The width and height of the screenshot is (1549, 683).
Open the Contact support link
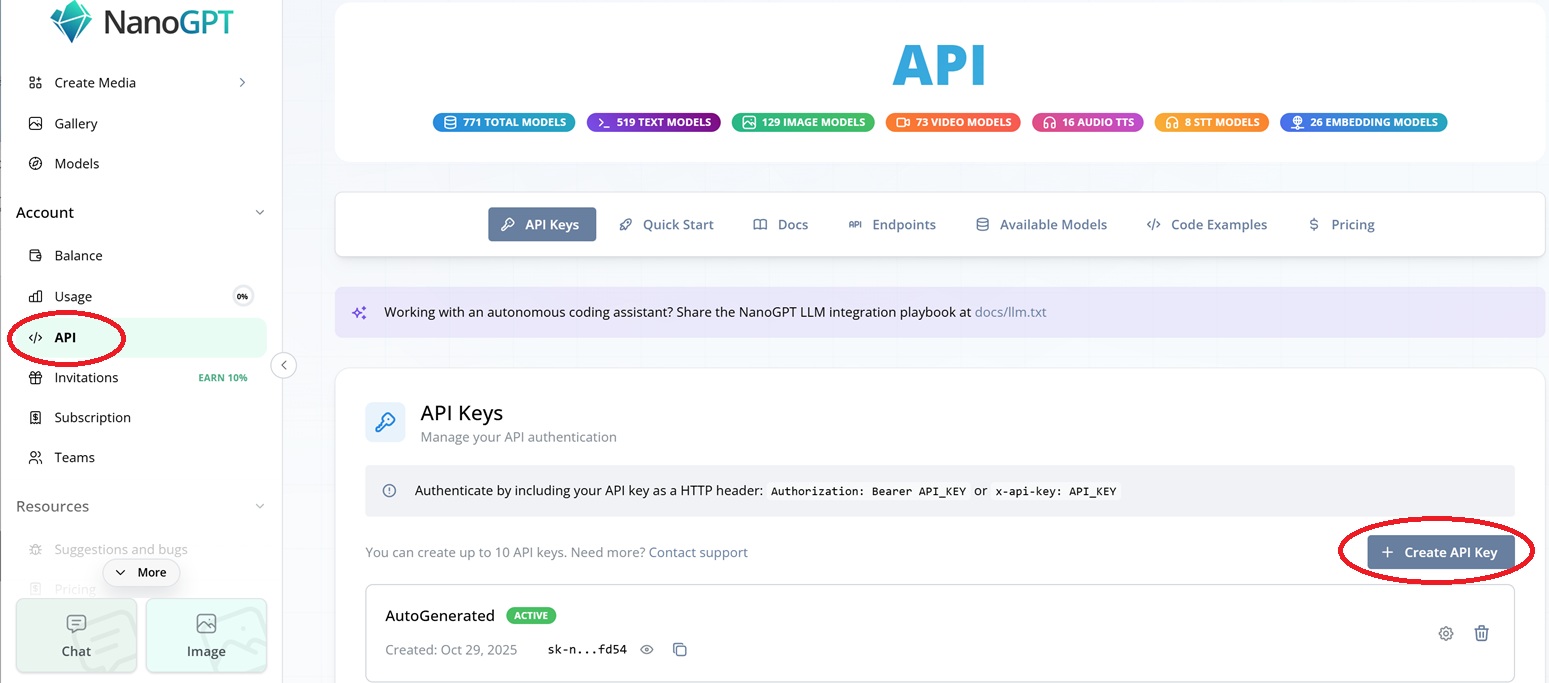pyautogui.click(x=698, y=553)
